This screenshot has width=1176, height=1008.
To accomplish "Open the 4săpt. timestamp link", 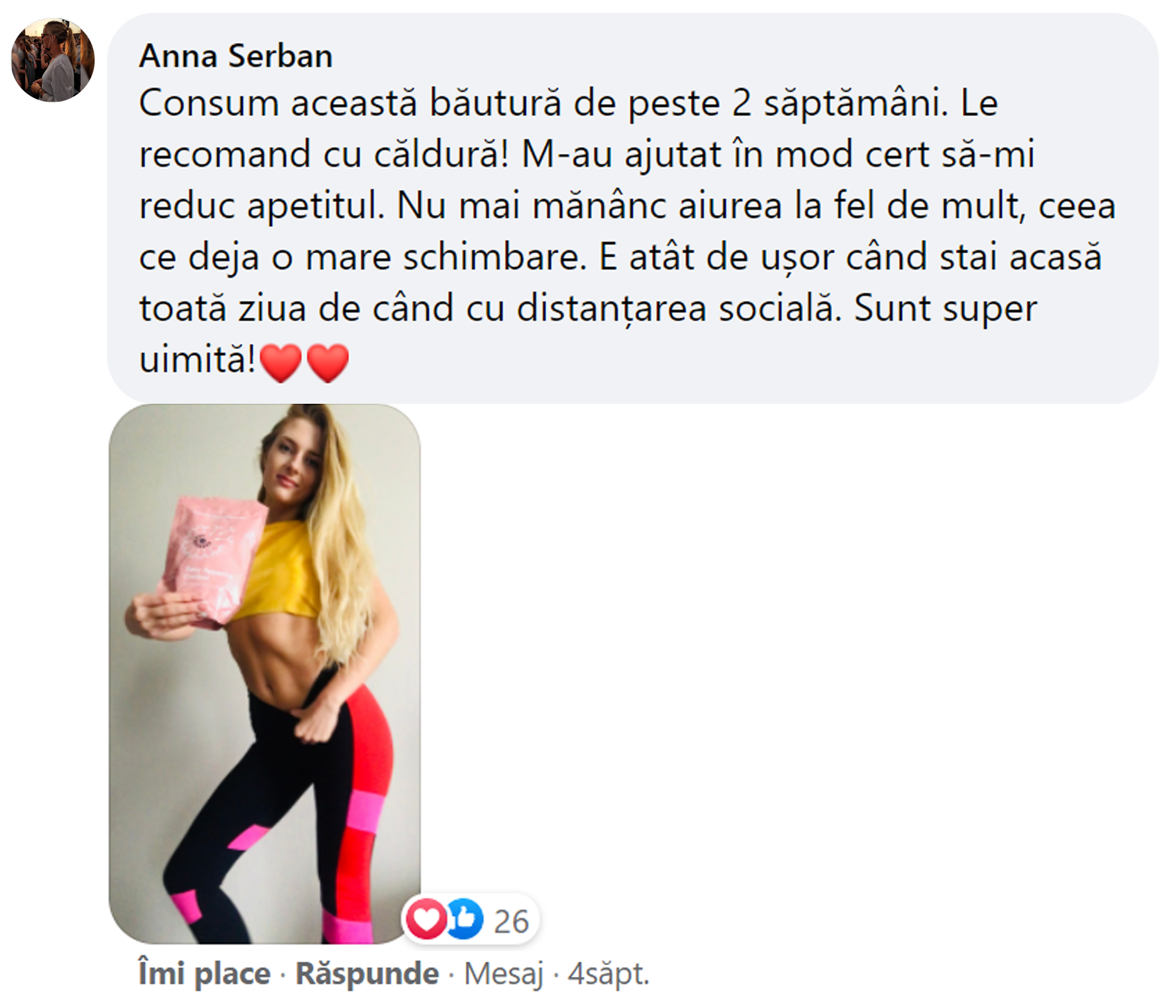I will (609, 974).
